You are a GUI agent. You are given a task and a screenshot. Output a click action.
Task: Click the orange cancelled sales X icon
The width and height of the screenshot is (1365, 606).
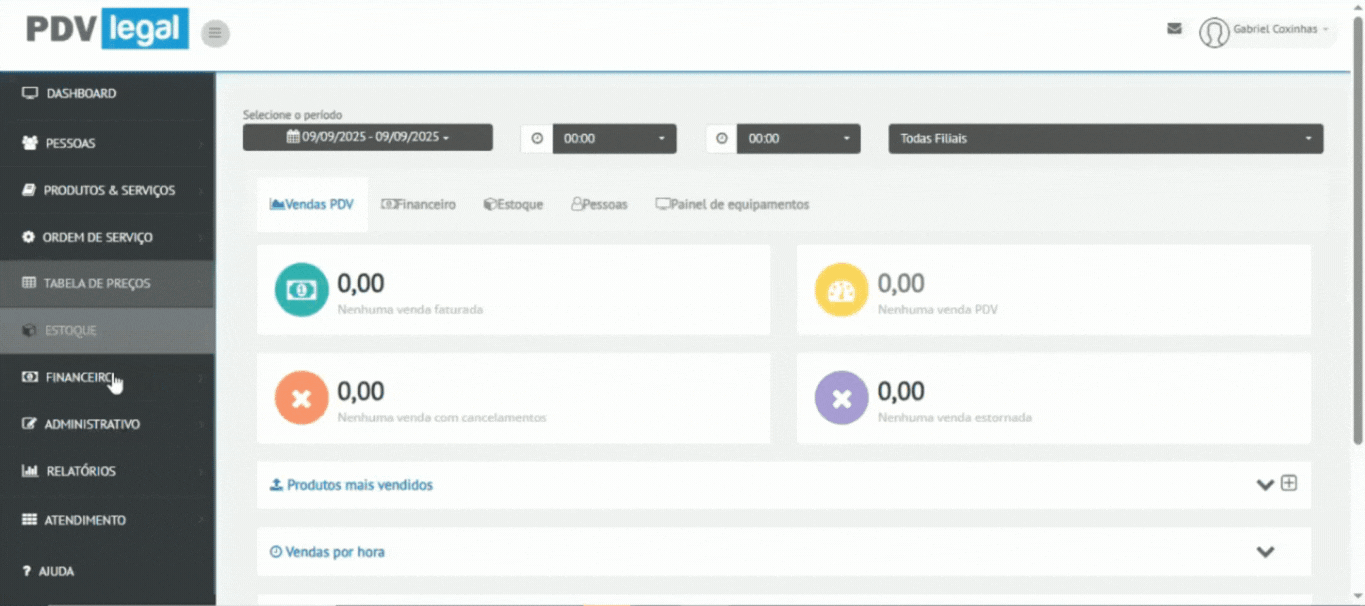(301, 398)
